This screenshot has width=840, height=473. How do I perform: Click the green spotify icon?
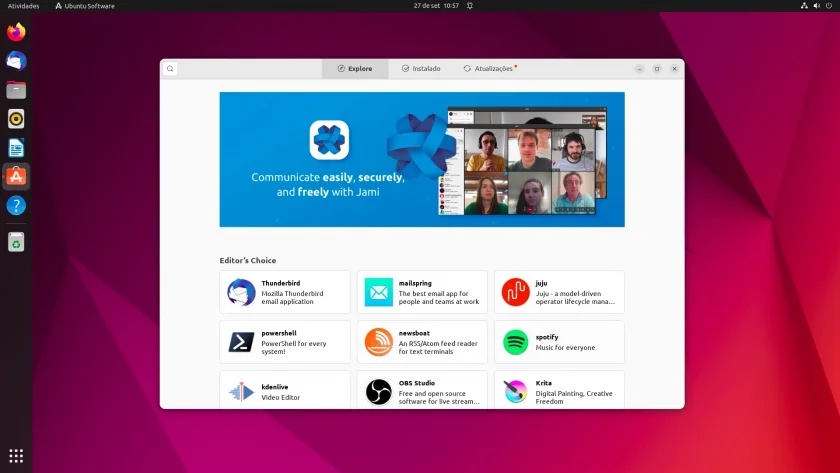tap(515, 342)
